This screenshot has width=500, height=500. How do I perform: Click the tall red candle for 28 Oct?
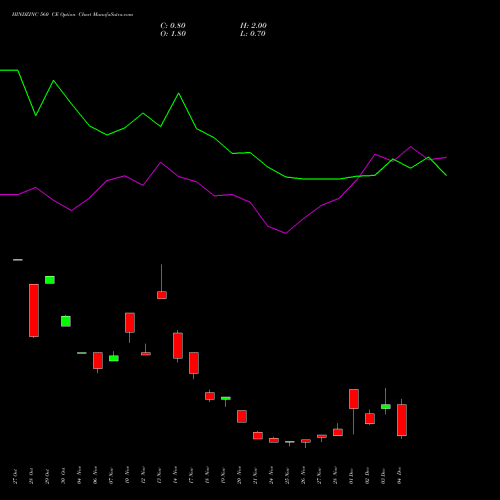tap(34, 310)
